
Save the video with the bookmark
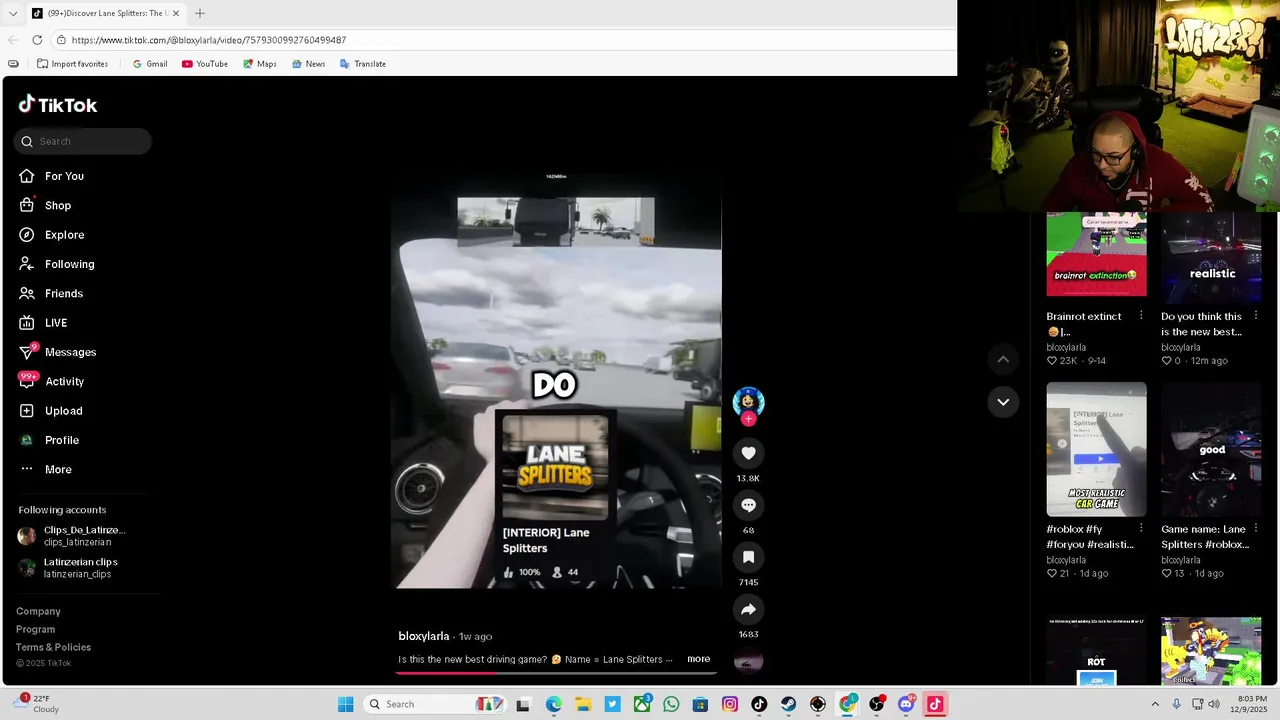748,557
